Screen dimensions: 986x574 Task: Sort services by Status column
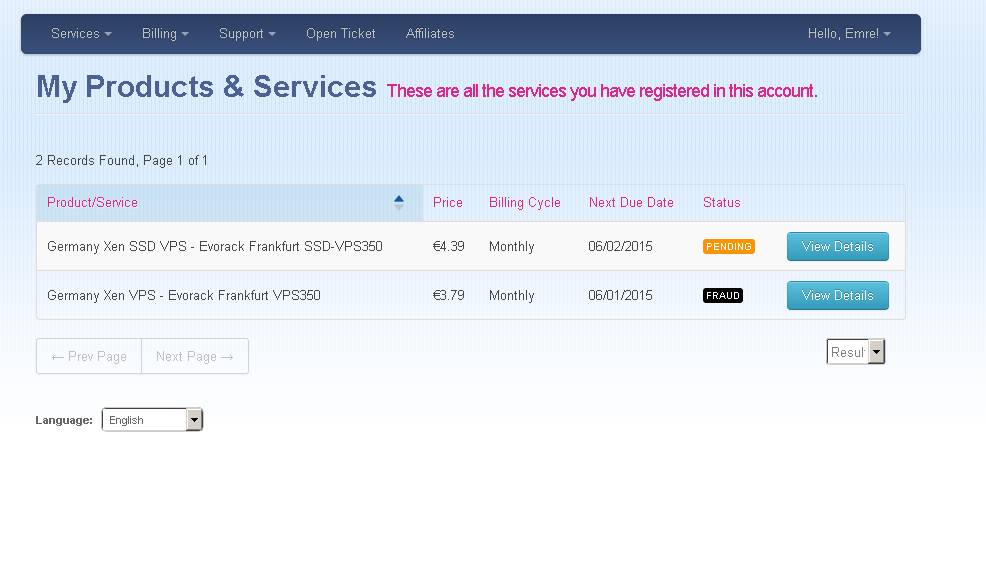721,202
